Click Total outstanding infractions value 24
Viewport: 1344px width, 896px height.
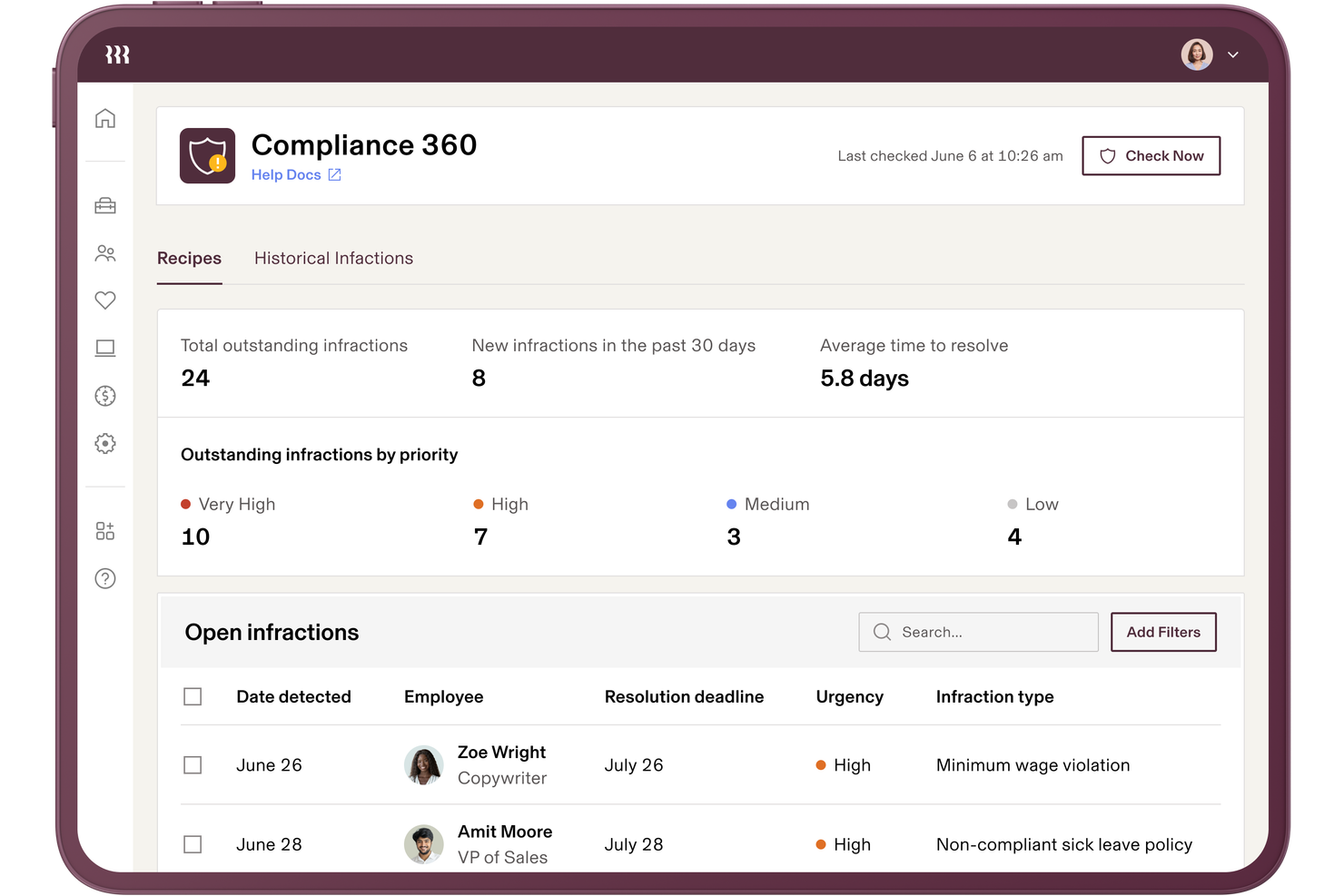point(195,379)
